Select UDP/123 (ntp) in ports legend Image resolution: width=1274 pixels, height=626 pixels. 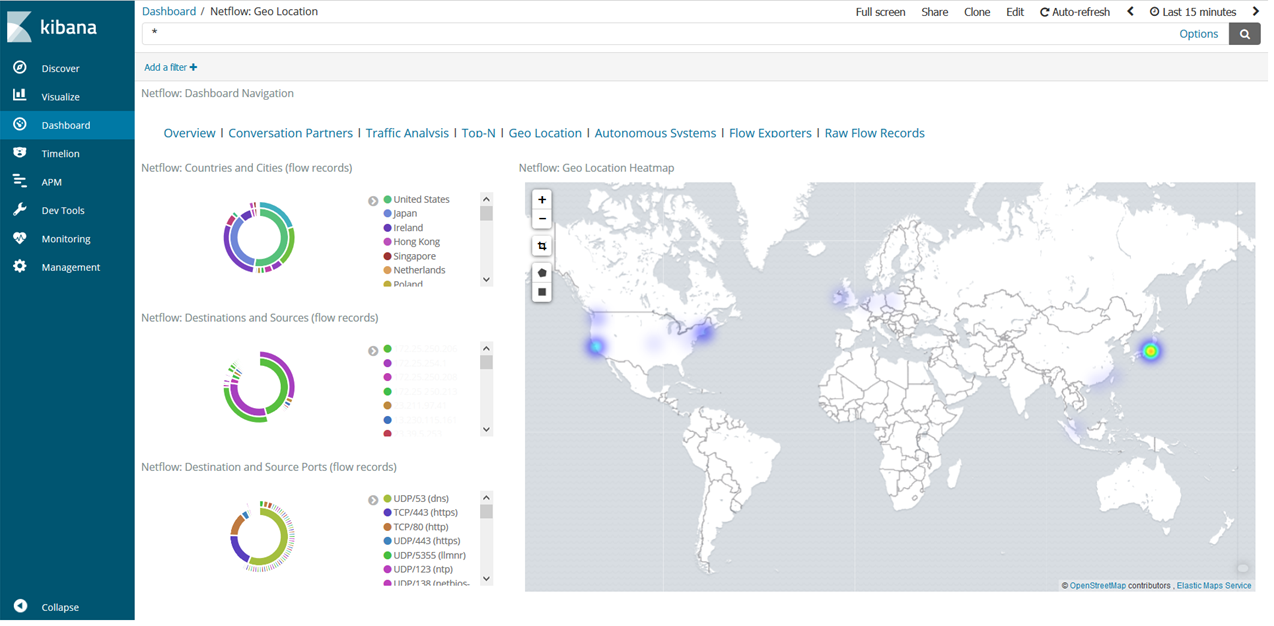coord(422,569)
